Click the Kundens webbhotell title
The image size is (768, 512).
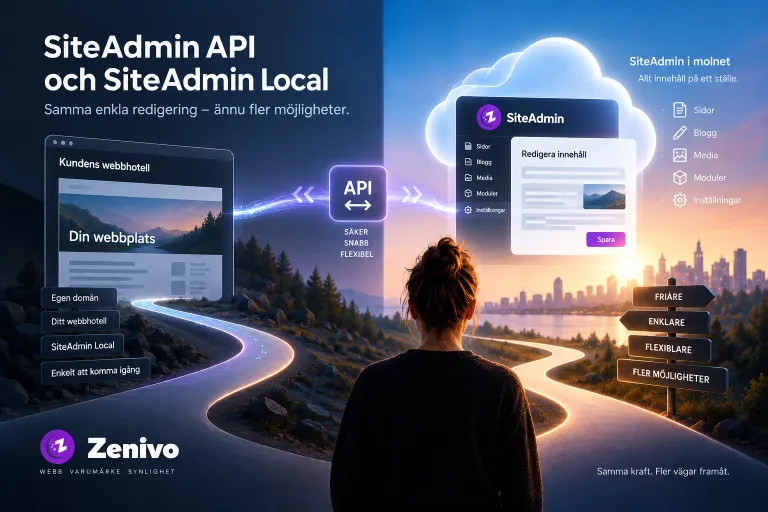[x=104, y=165]
